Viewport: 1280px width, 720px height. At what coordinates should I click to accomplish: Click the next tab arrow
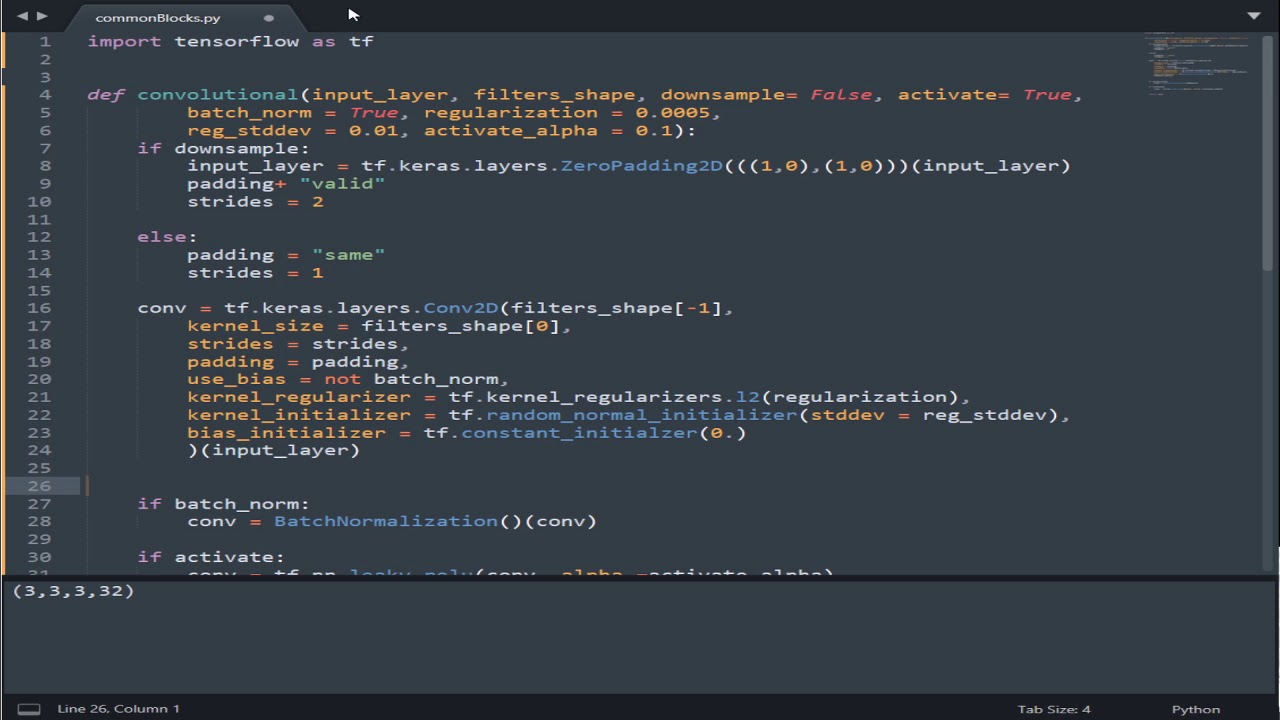click(41, 16)
